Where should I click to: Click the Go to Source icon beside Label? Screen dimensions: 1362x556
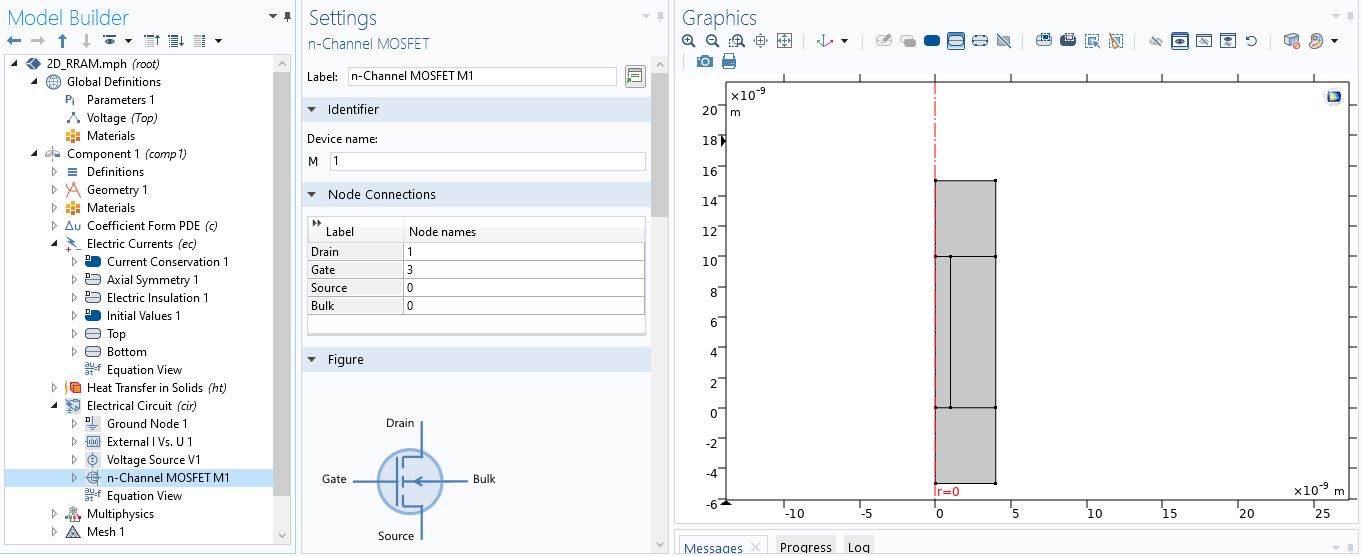point(634,77)
